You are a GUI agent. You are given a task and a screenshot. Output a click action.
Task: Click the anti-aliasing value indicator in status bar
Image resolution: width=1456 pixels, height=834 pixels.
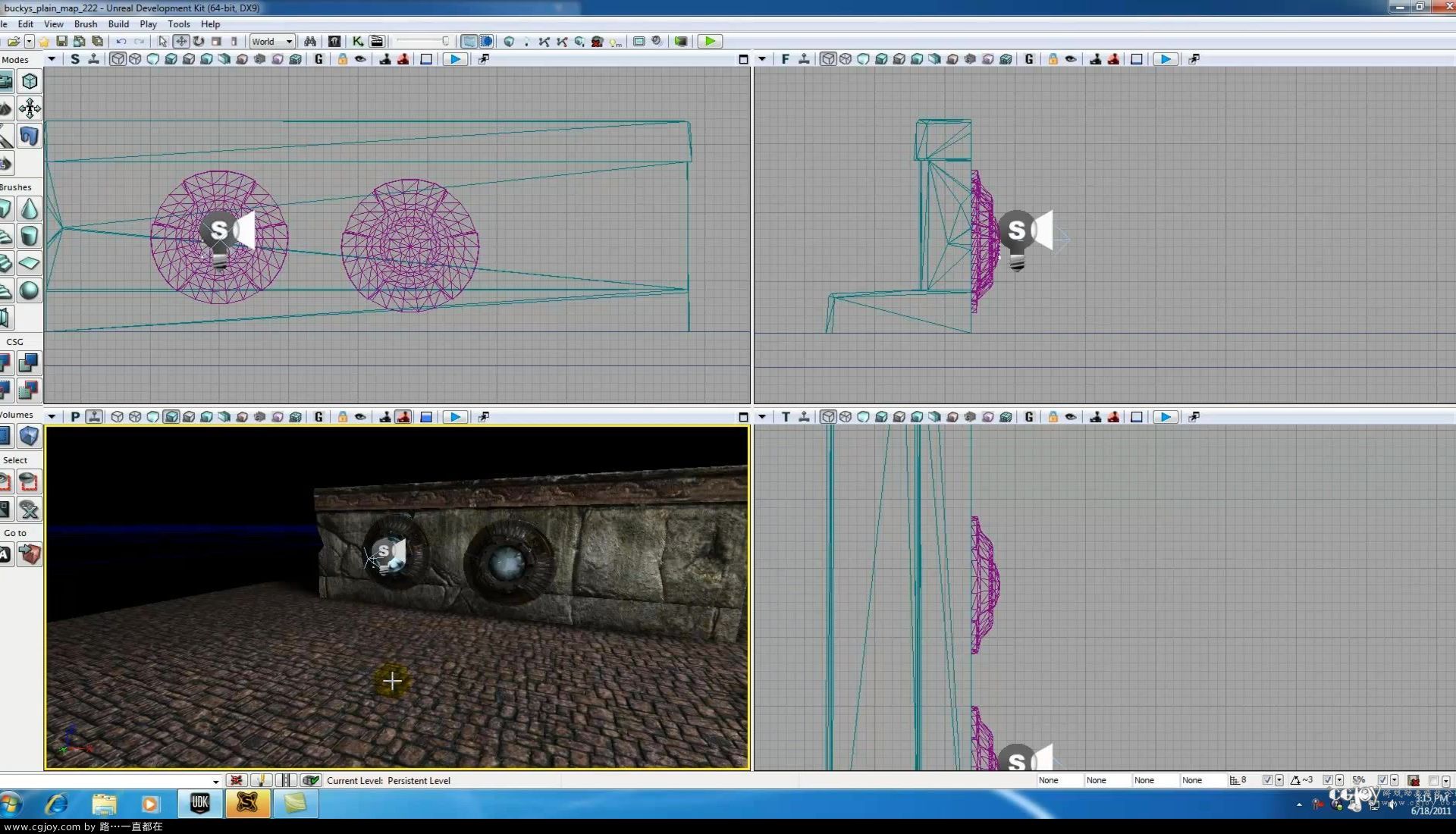pyautogui.click(x=1307, y=780)
